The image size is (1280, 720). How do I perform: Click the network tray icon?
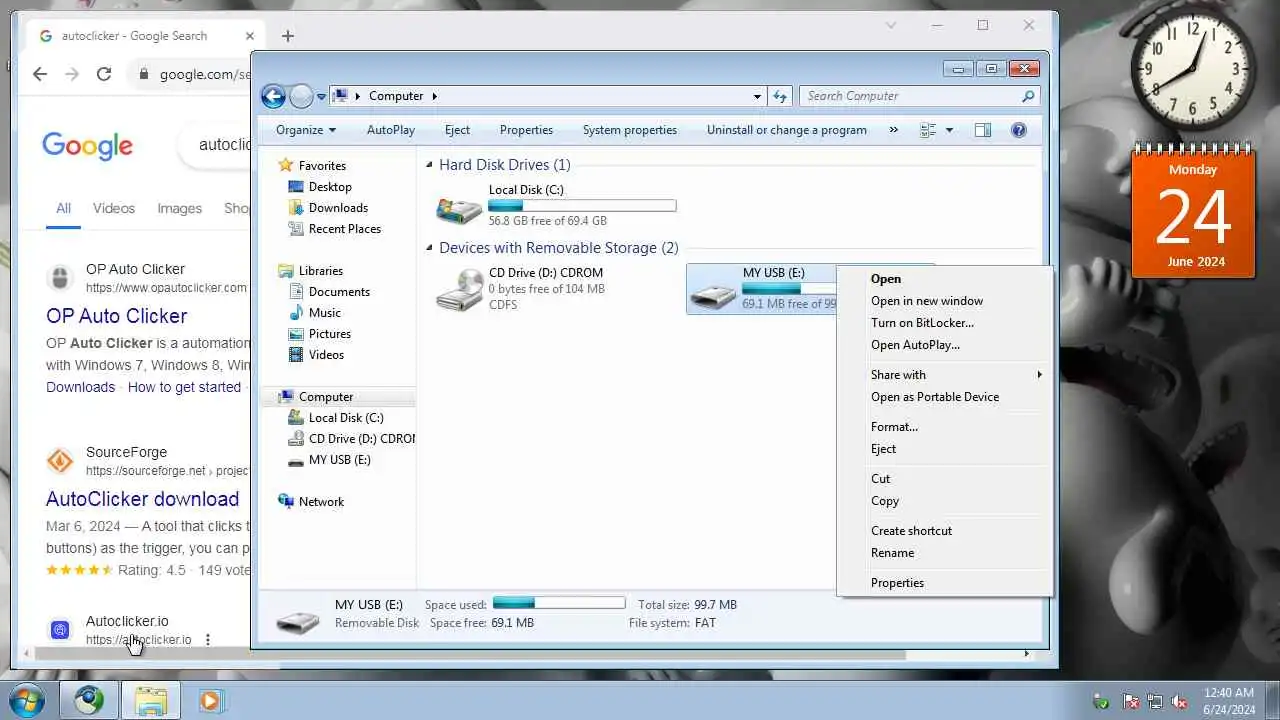1155,701
